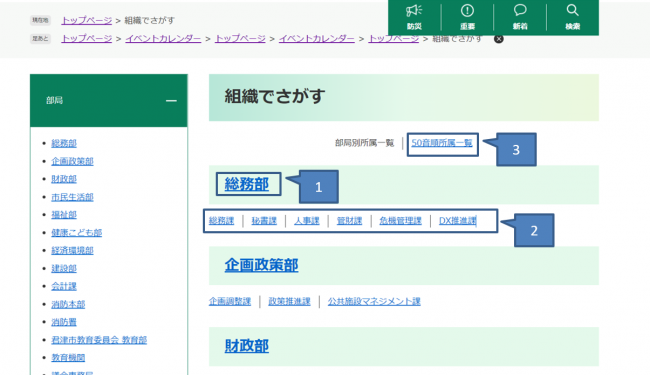Open 消防署 in the sidebar
Image resolution: width=650 pixels, height=375 pixels.
pyautogui.click(x=64, y=322)
